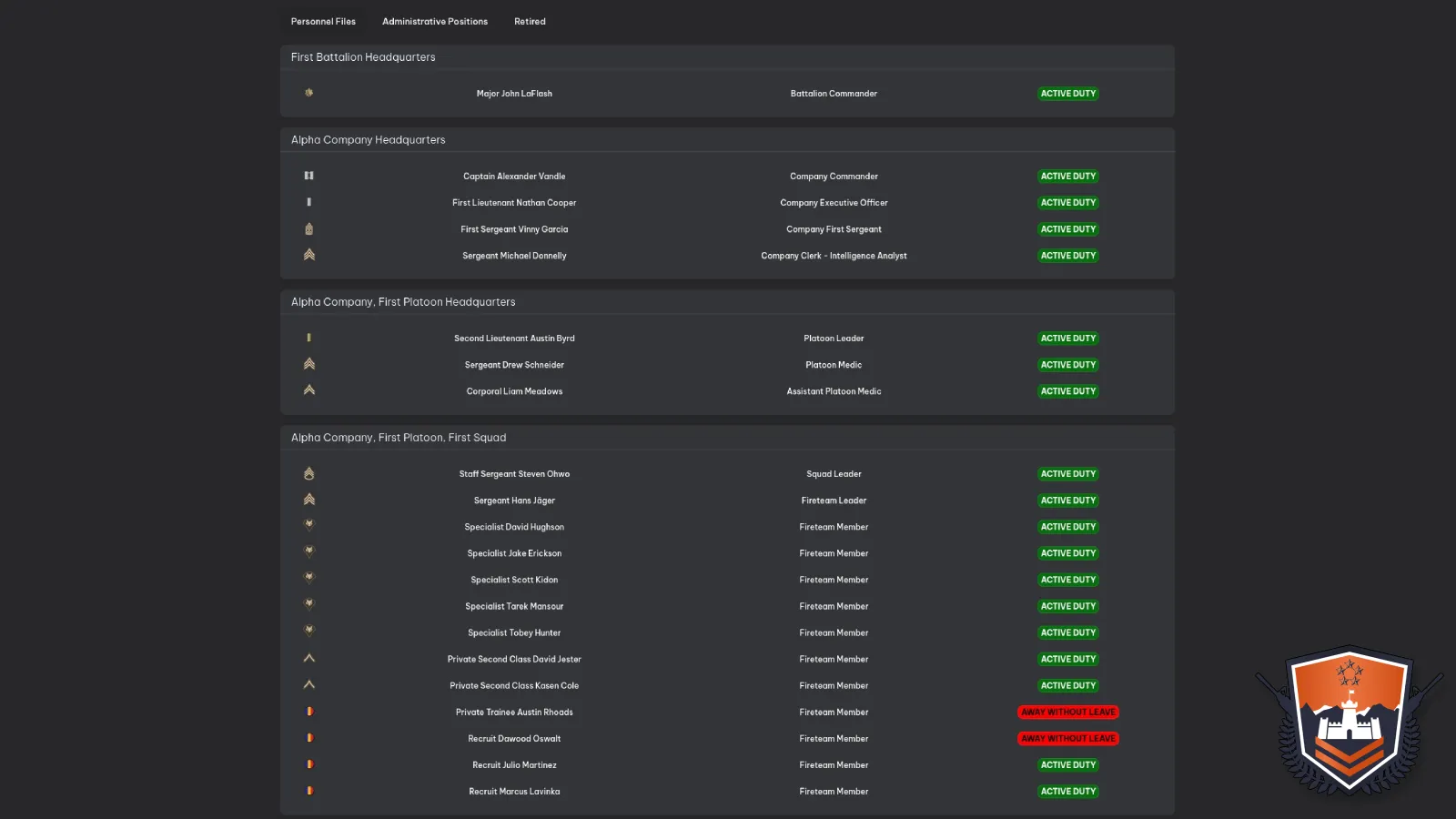Click the rank chevron beside Private David Jester
This screenshot has height=819, width=1456.
(x=308, y=658)
